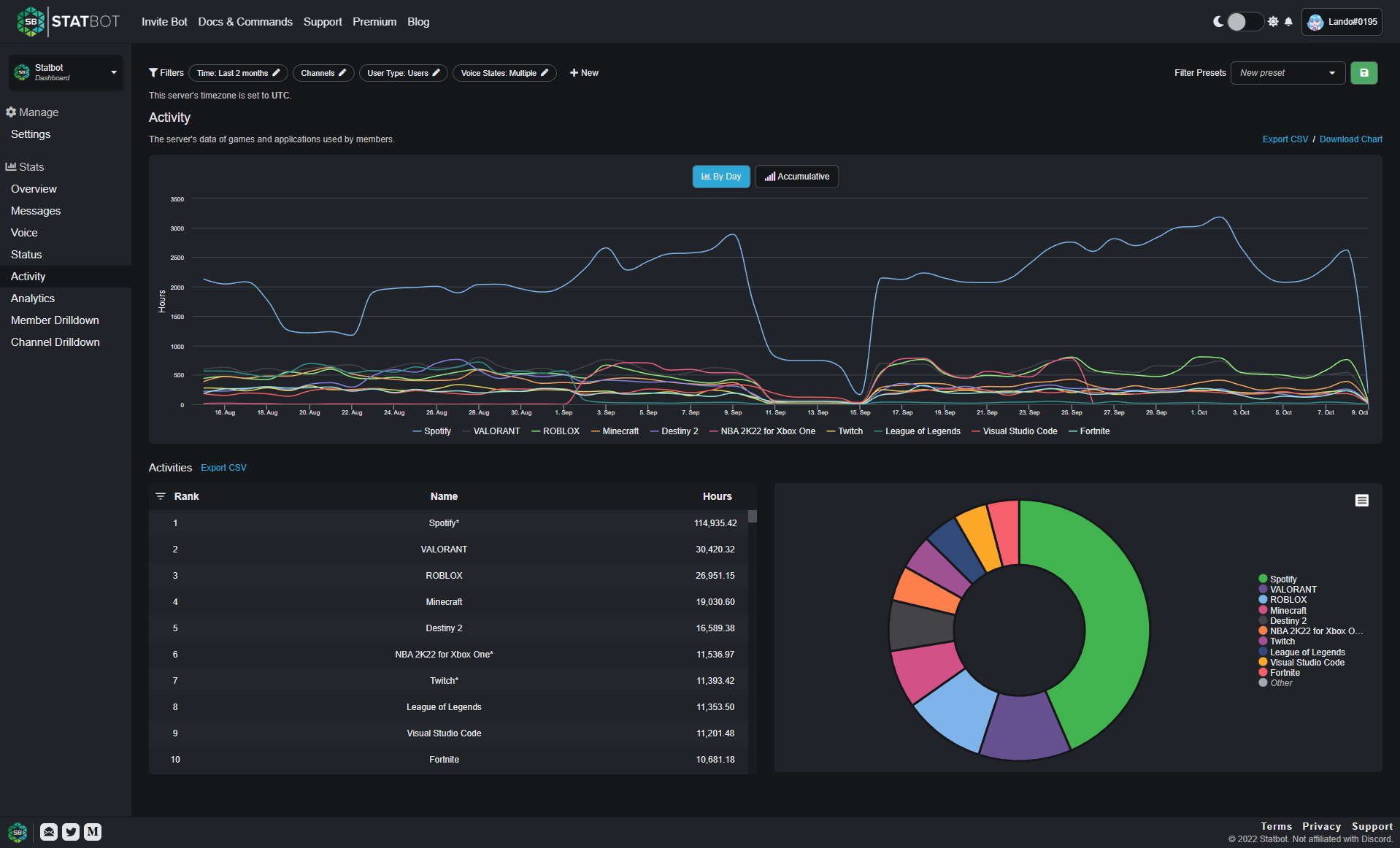Screen dimensions: 1400x848
Task: Open the Privacy link in the footer
Action: [1321, 827]
